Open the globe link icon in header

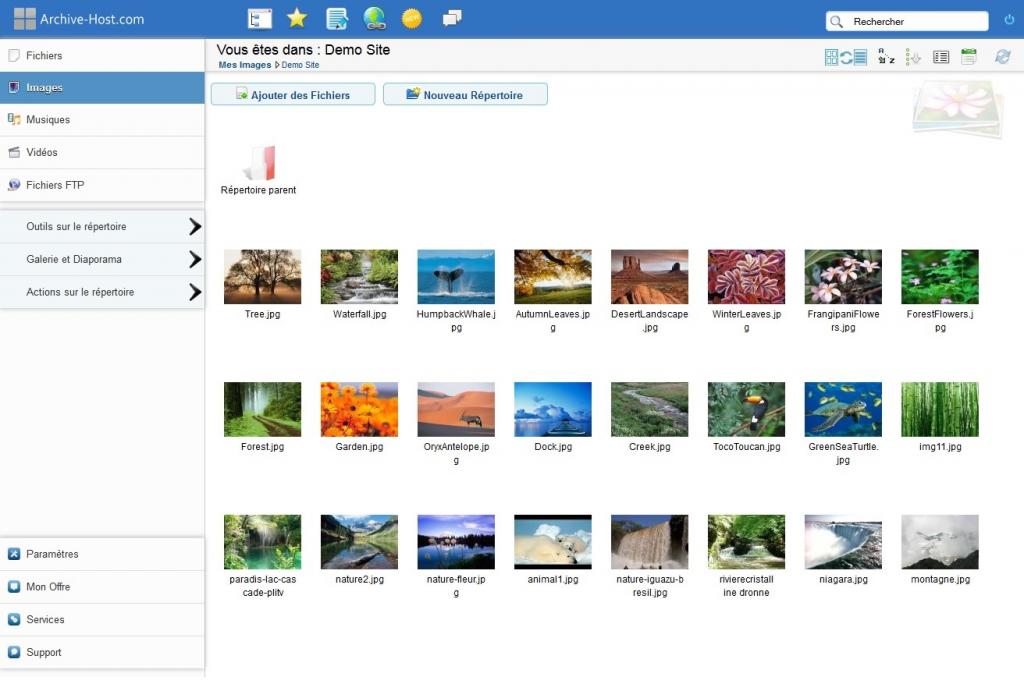tap(374, 18)
